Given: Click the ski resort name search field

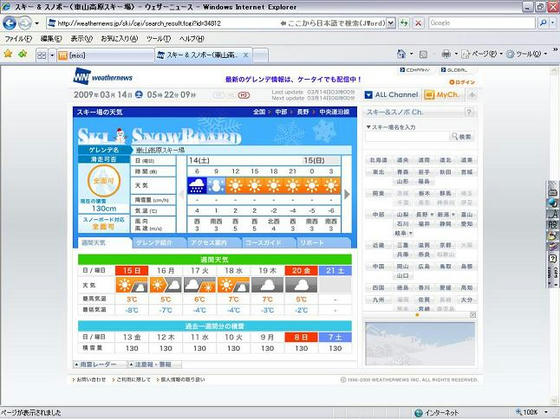Looking at the screenshot, I should (x=407, y=136).
